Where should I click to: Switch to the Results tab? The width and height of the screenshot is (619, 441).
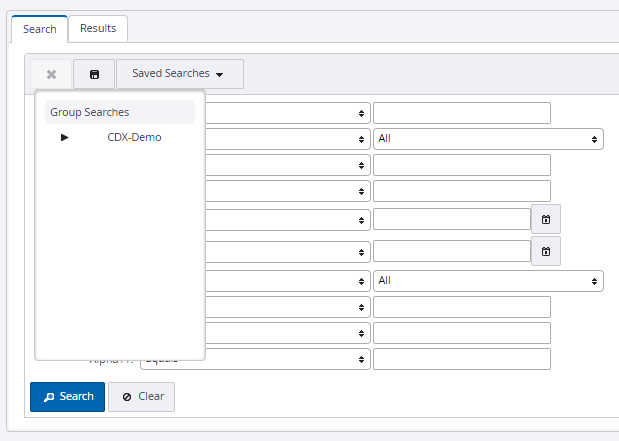(98, 28)
